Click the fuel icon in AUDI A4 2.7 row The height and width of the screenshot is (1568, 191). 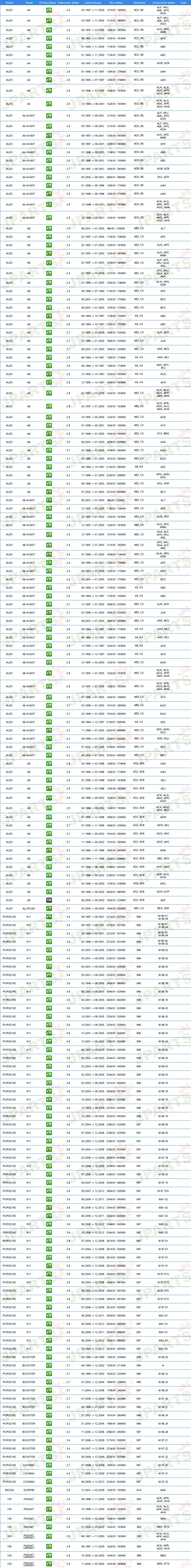49,63
